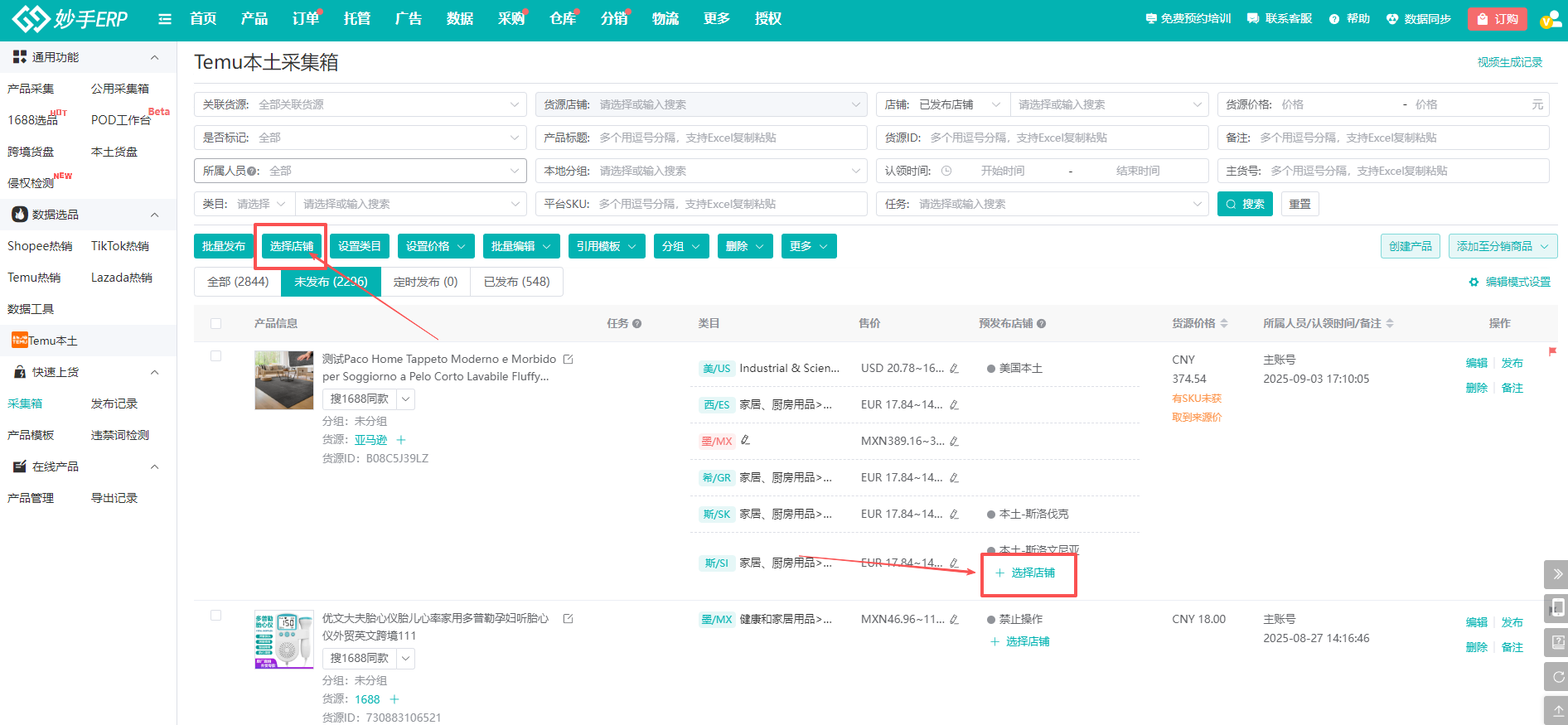Edit price pencil icon for MXN46.96 row

pos(954,619)
